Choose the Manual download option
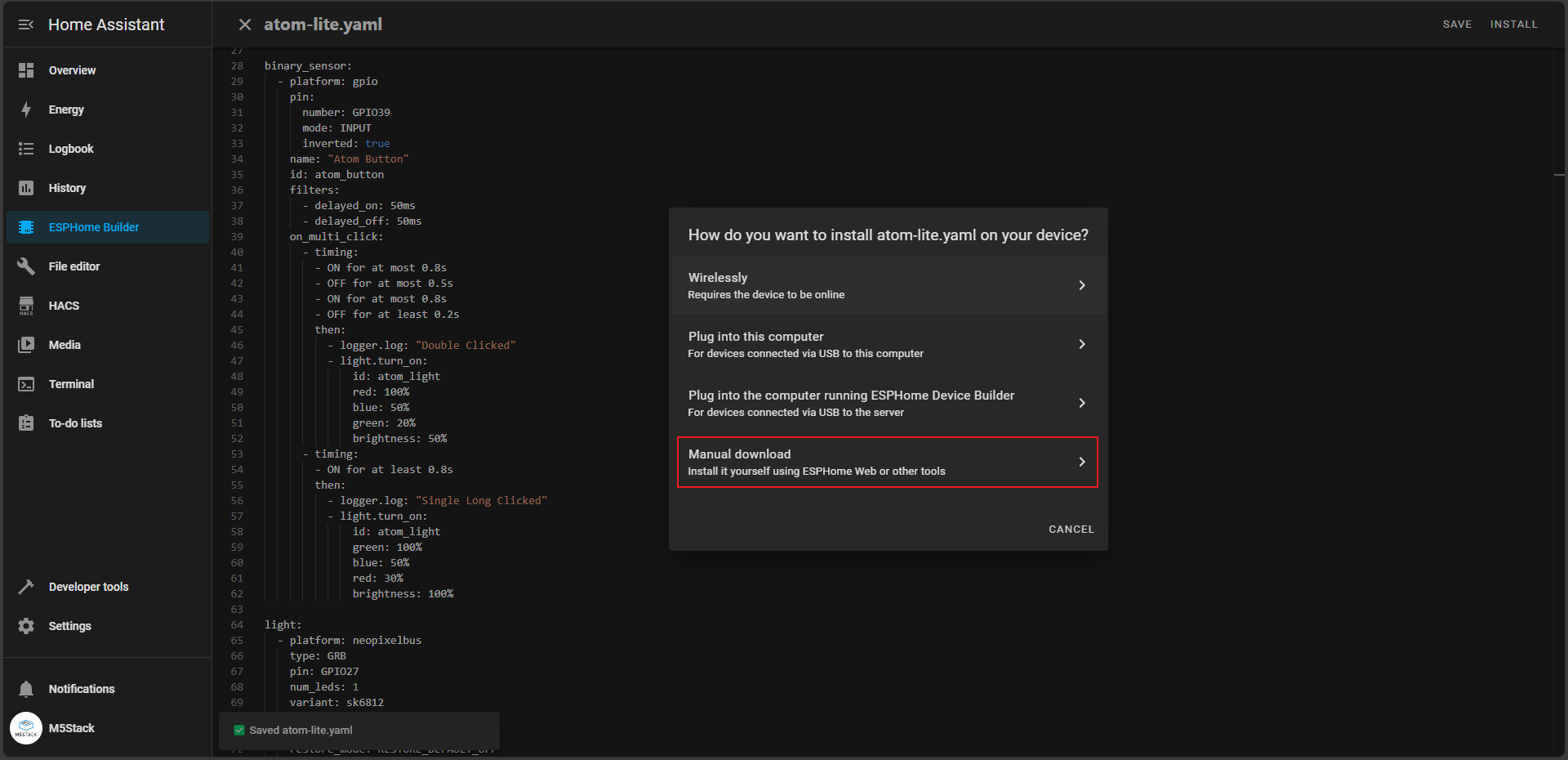Image resolution: width=1568 pixels, height=760 pixels. pos(888,462)
